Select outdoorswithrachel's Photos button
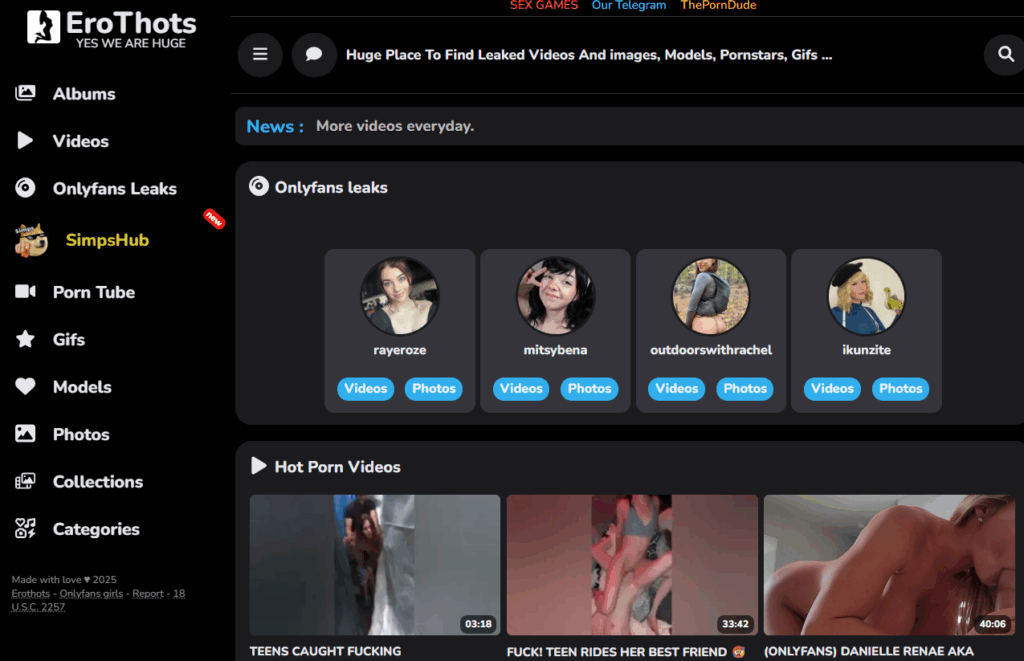The image size is (1024, 661). pos(745,389)
